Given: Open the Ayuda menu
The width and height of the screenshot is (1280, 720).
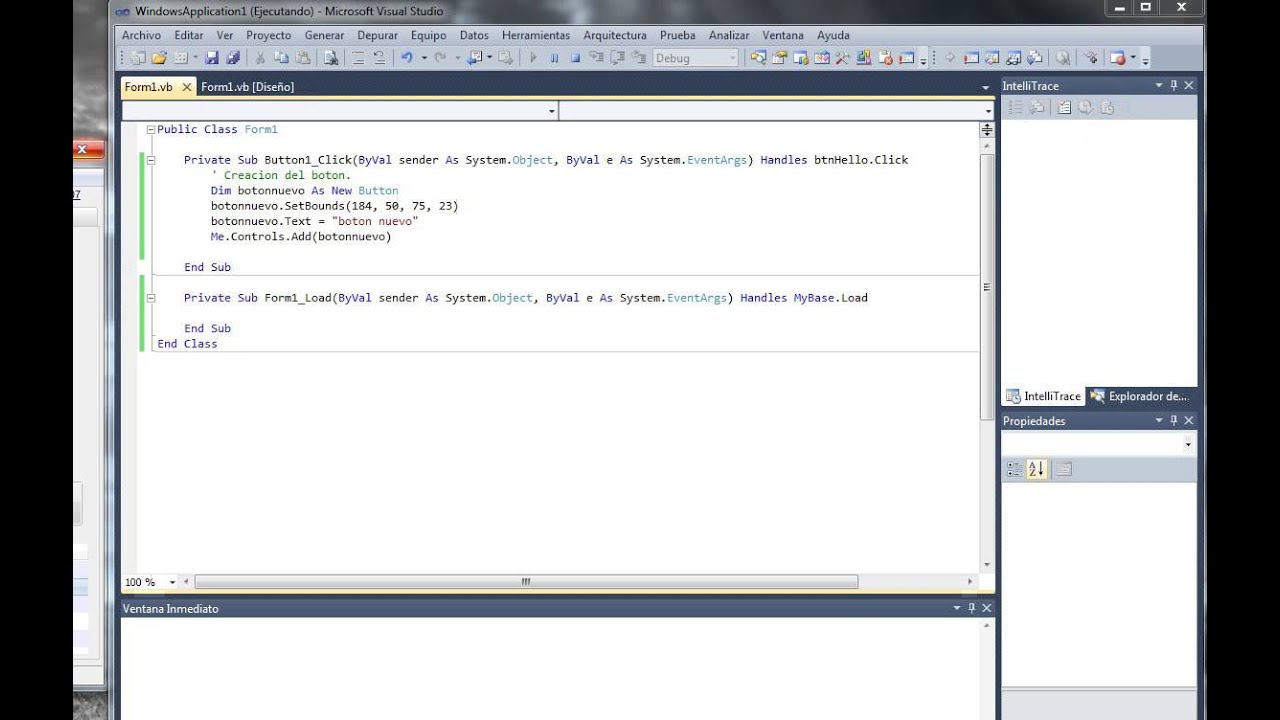Looking at the screenshot, I should pyautogui.click(x=833, y=35).
